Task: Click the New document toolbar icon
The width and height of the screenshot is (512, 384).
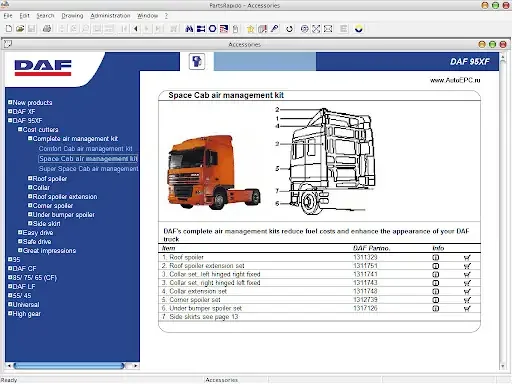Action: (x=9, y=29)
